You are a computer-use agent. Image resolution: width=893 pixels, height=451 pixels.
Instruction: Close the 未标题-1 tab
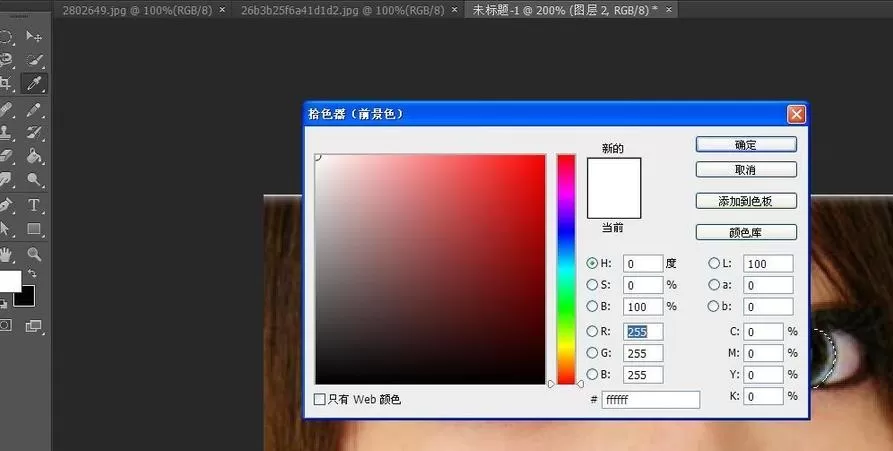(669, 10)
